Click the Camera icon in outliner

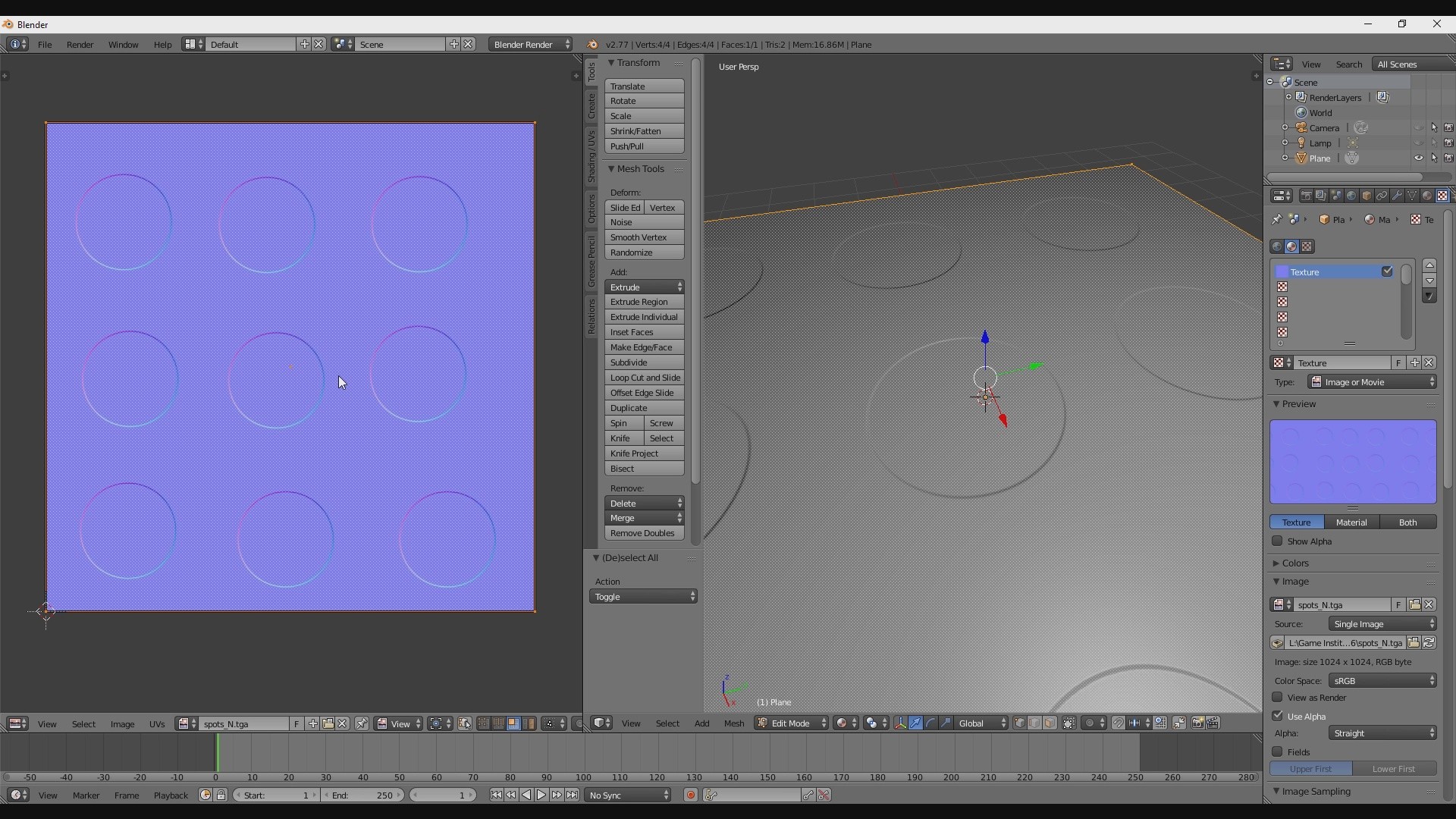1299,127
